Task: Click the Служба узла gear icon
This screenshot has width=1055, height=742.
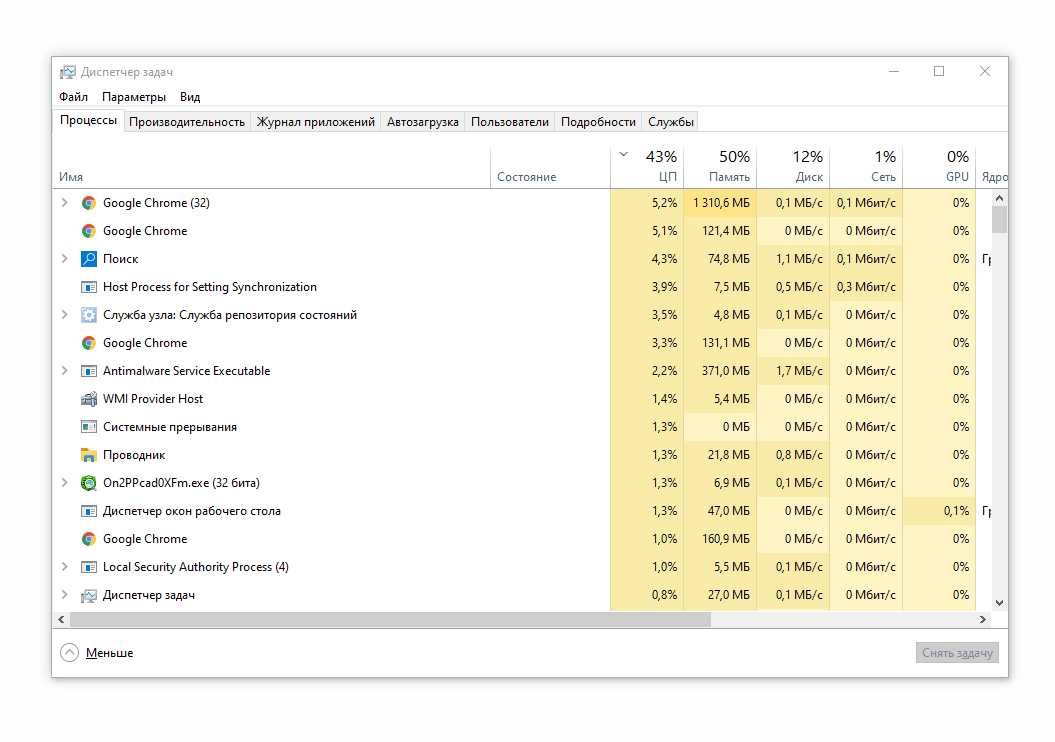Action: pyautogui.click(x=89, y=315)
